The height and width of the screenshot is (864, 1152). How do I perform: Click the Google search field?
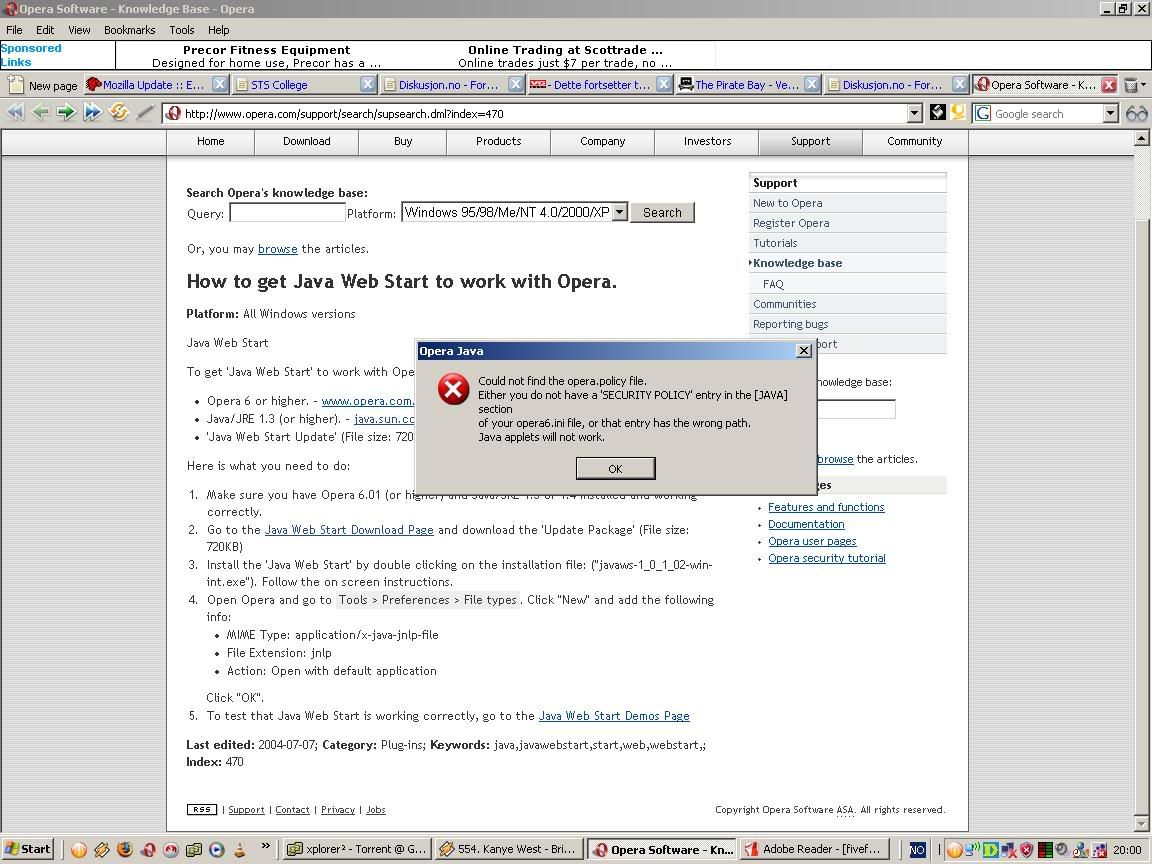(x=1047, y=114)
